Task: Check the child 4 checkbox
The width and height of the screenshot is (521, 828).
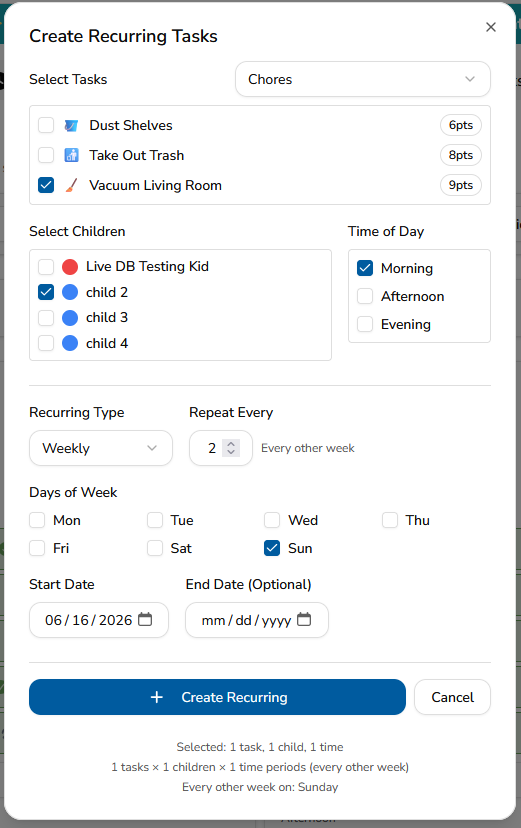Action: tap(46, 343)
